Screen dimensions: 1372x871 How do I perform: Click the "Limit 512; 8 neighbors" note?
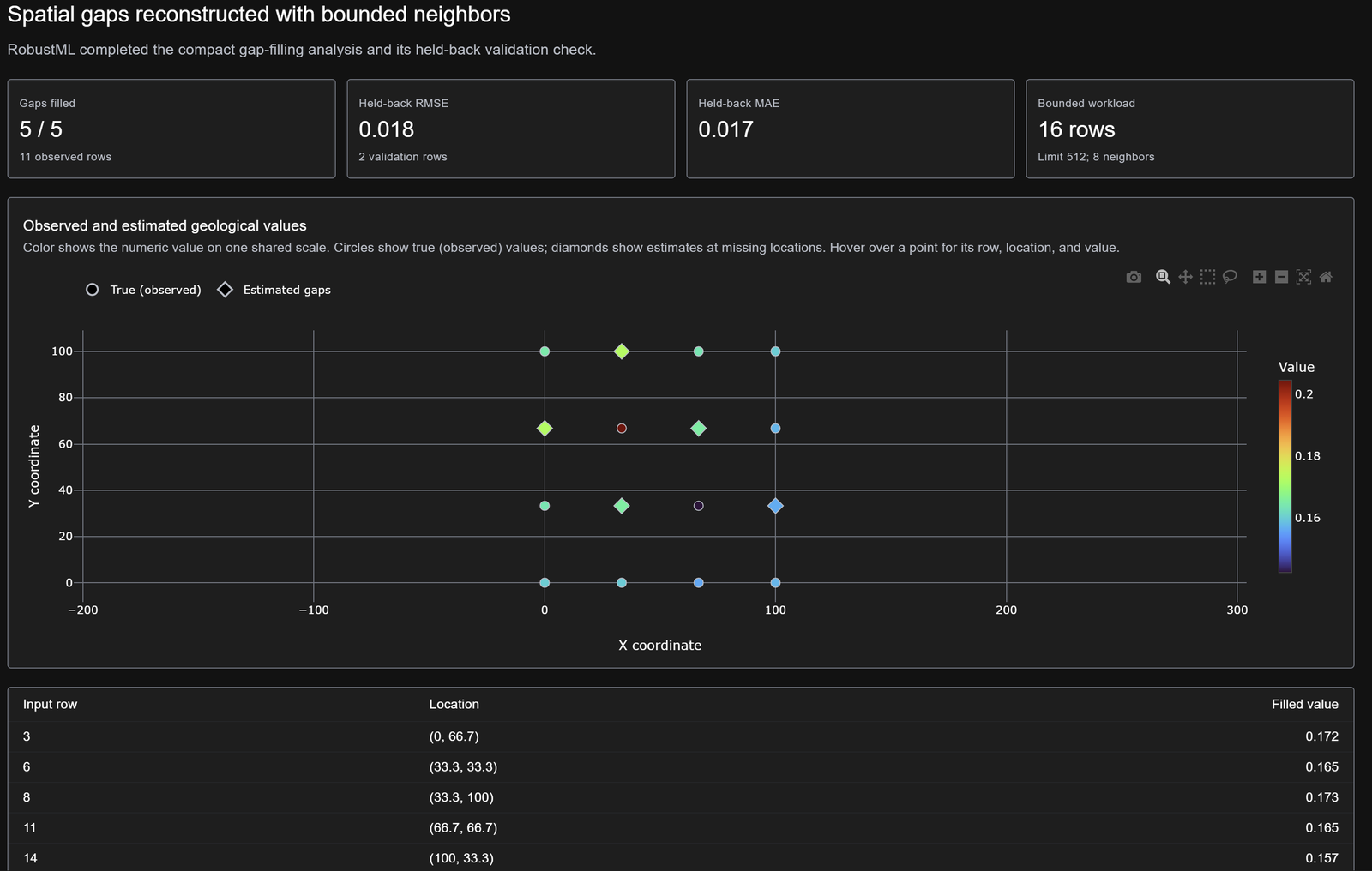1096,157
